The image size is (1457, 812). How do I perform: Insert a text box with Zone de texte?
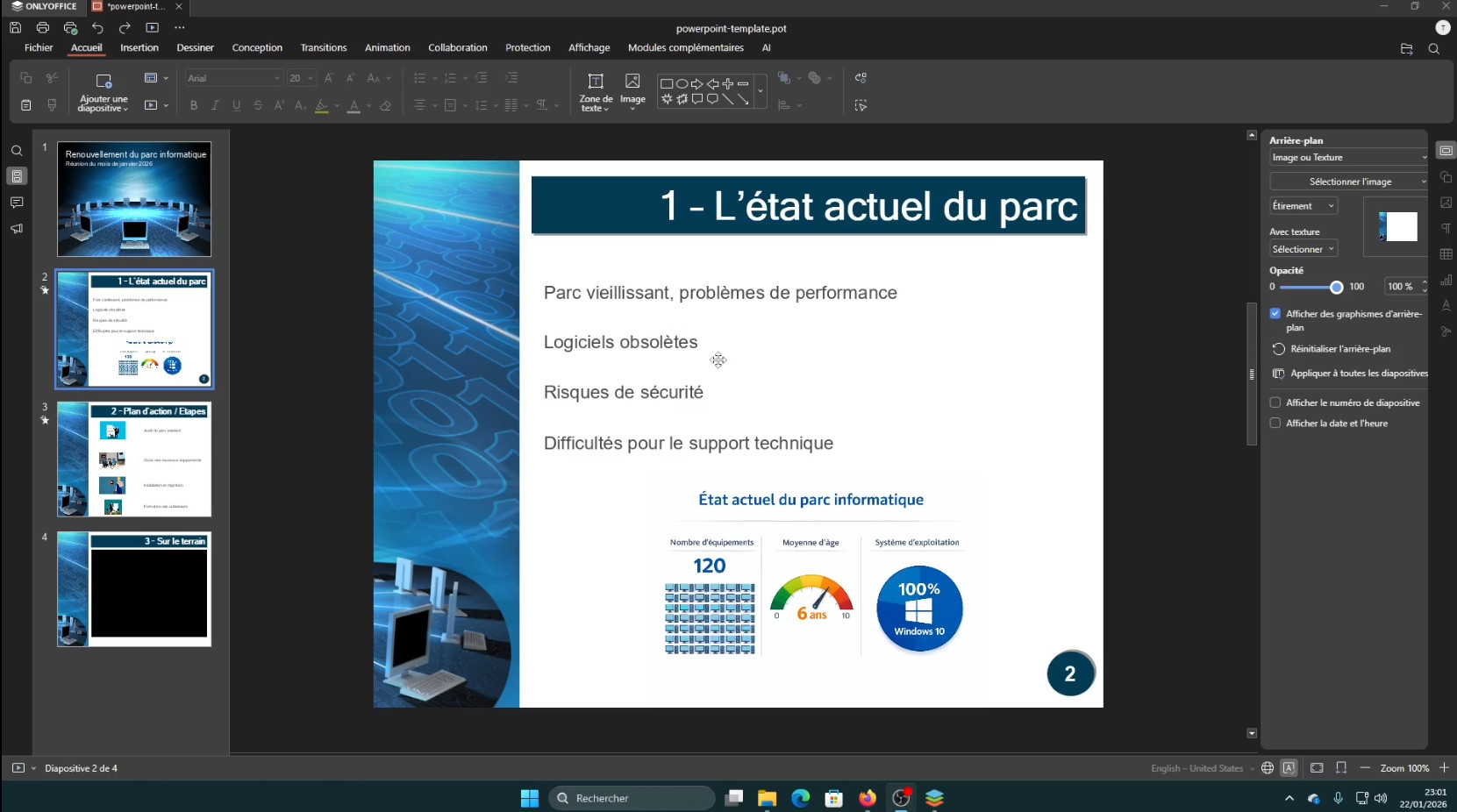pyautogui.click(x=596, y=91)
